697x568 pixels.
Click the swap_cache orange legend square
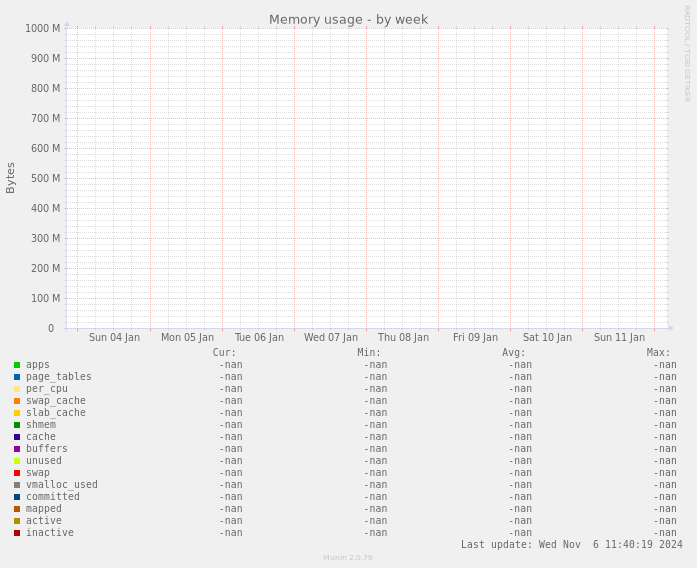17,401
